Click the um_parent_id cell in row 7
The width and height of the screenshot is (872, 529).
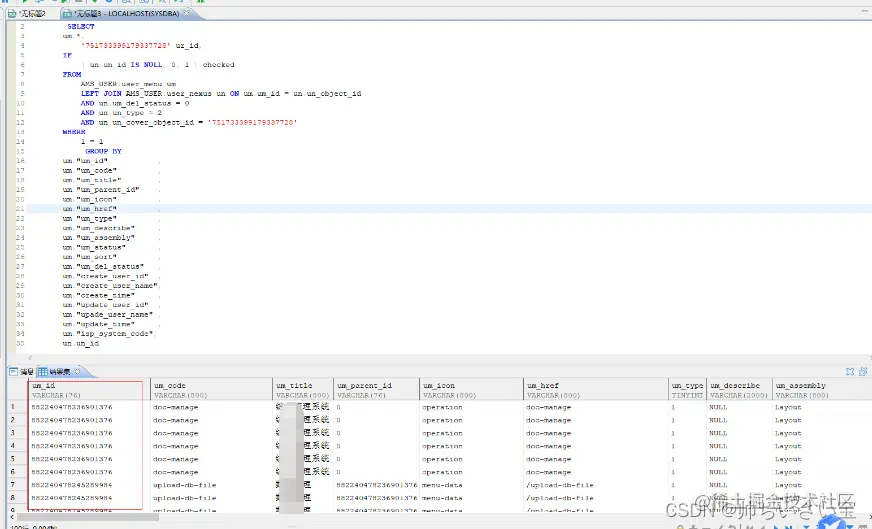(x=376, y=485)
